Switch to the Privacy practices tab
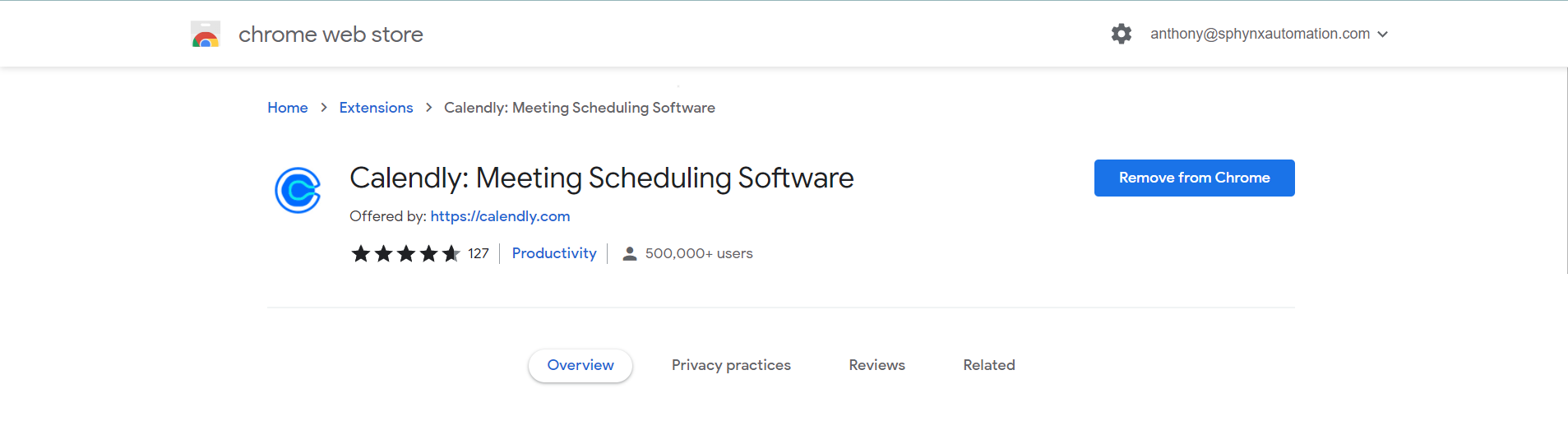 coord(731,365)
